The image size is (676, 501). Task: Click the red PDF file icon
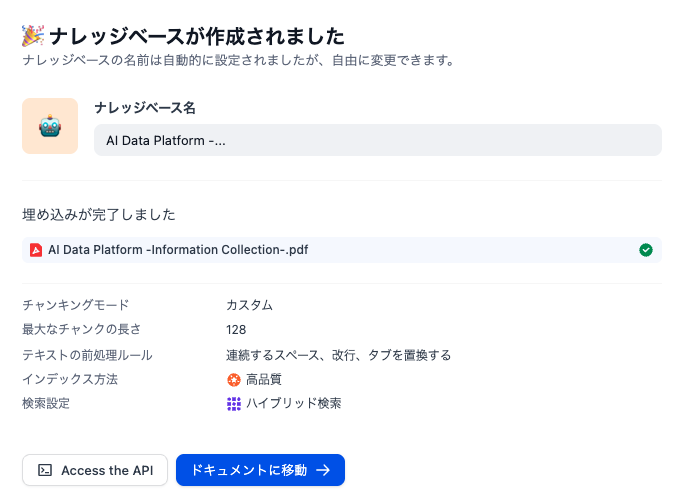point(35,250)
